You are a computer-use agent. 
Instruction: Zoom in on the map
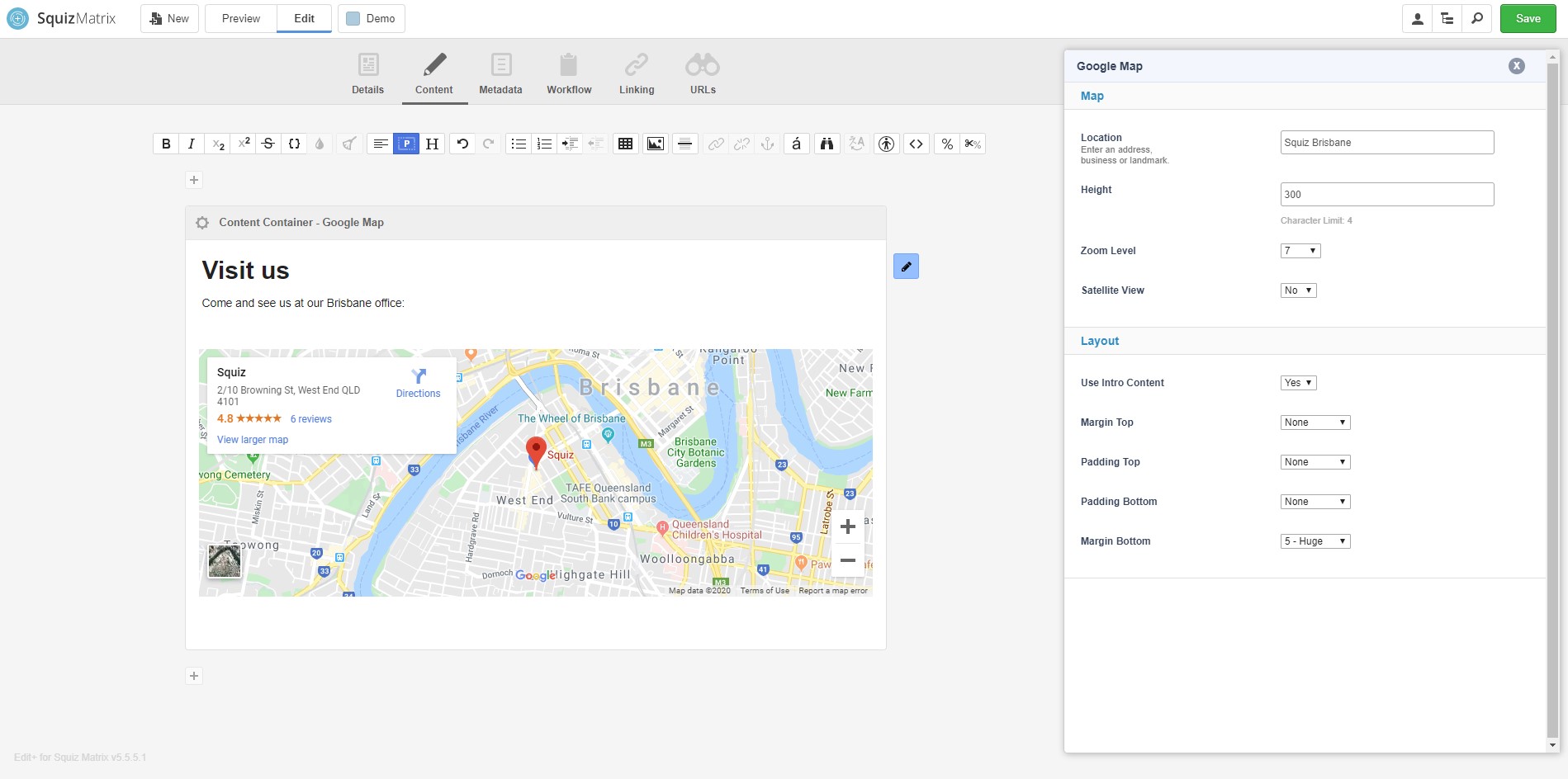click(x=848, y=526)
